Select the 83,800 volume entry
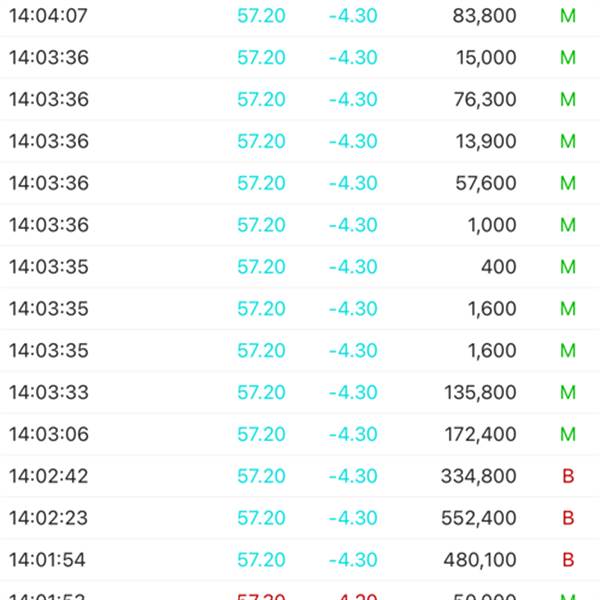 pos(485,16)
